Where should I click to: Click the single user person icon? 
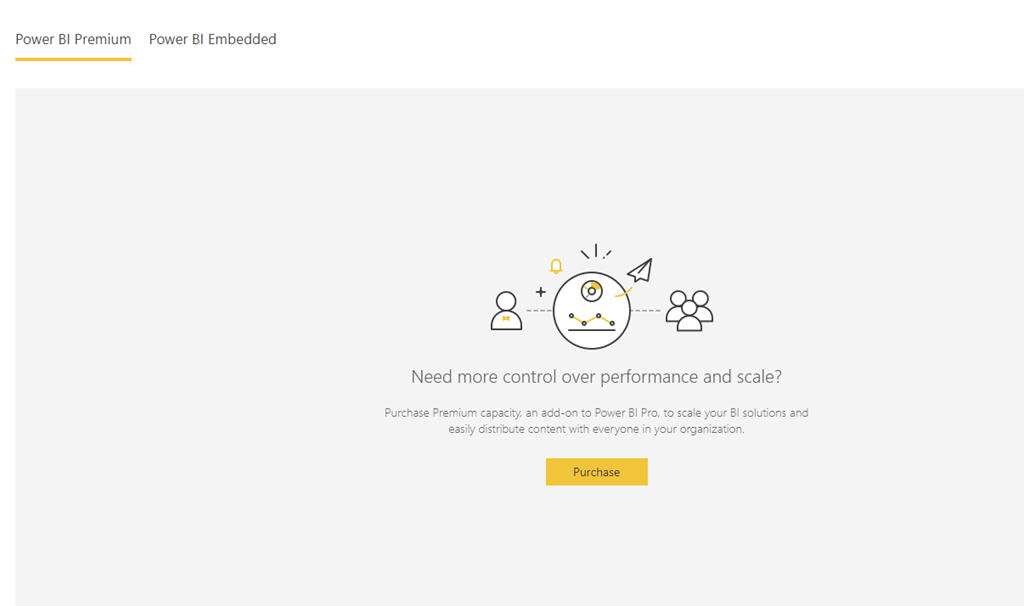pos(506,311)
